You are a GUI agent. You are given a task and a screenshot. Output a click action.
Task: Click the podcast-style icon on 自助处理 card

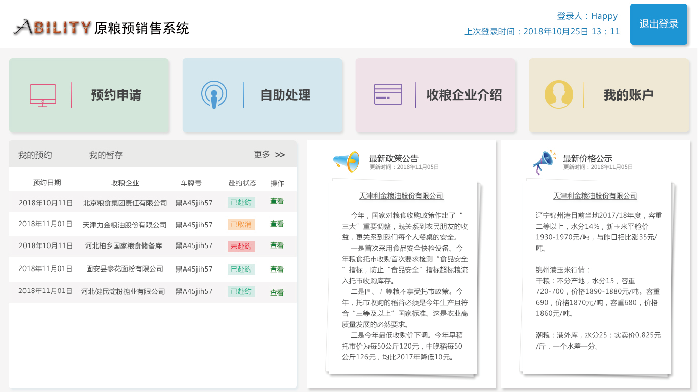coord(214,95)
